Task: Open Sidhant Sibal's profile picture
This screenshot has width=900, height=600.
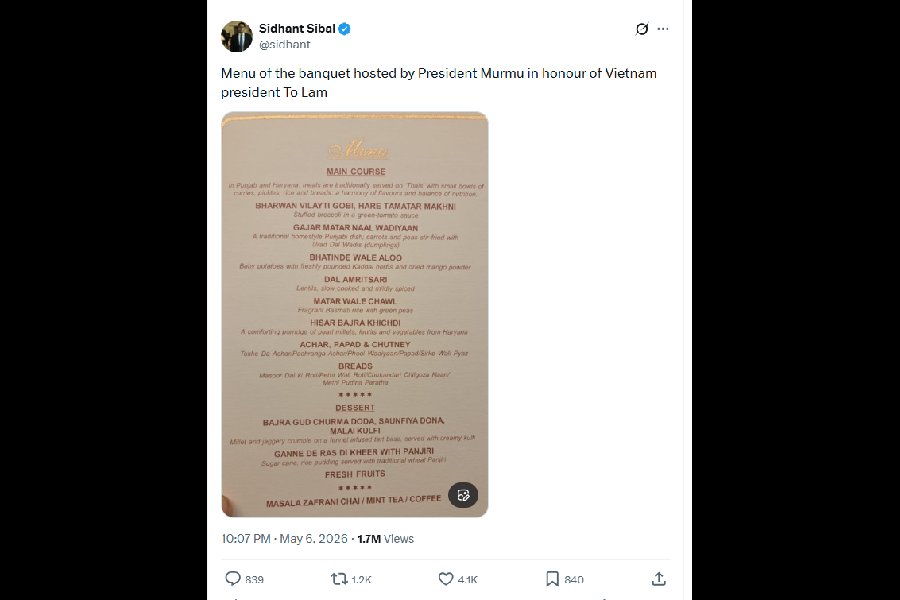Action: coord(236,36)
